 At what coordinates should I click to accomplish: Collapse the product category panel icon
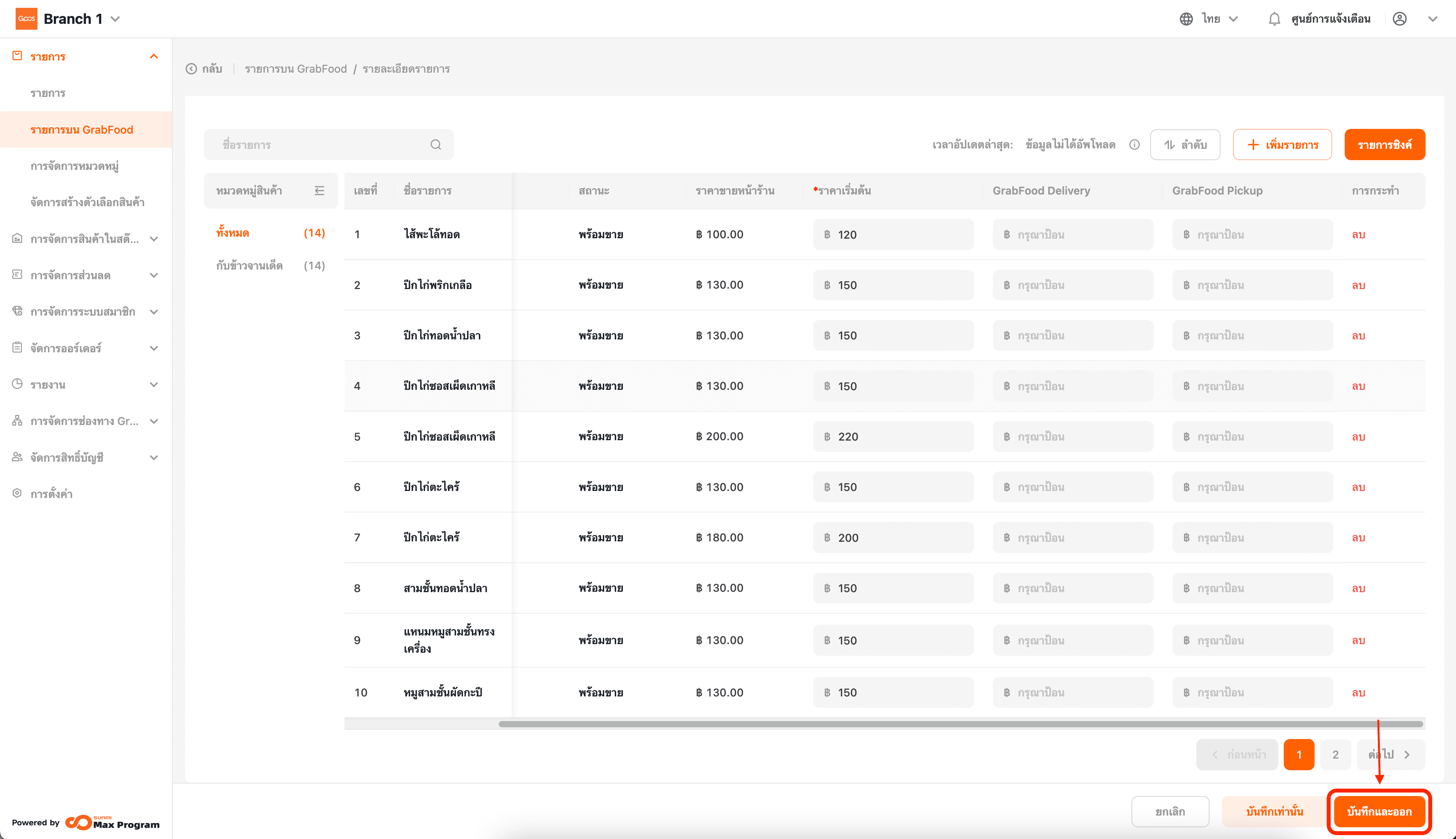click(319, 191)
